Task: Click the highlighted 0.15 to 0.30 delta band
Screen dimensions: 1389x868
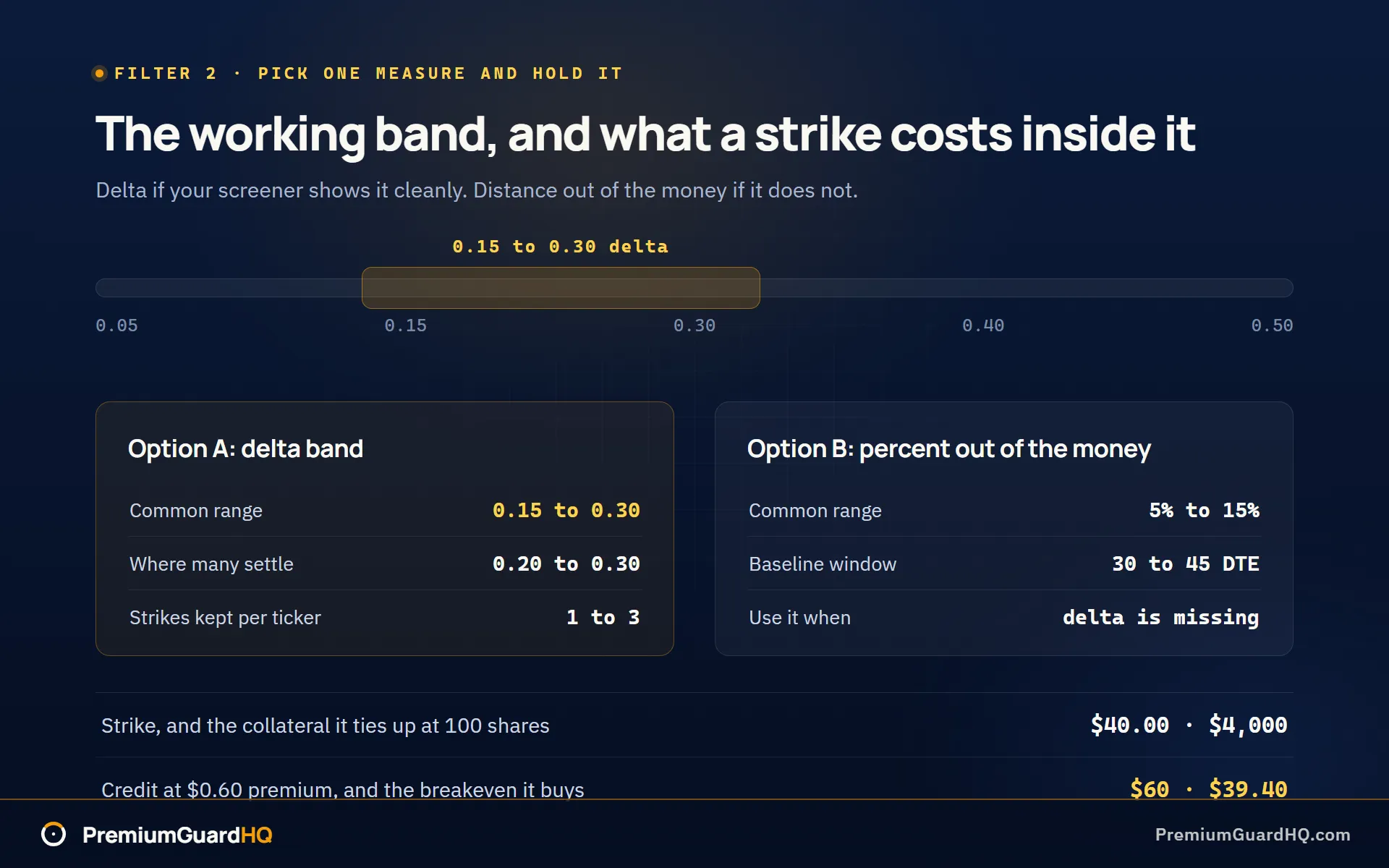Action: [561, 288]
